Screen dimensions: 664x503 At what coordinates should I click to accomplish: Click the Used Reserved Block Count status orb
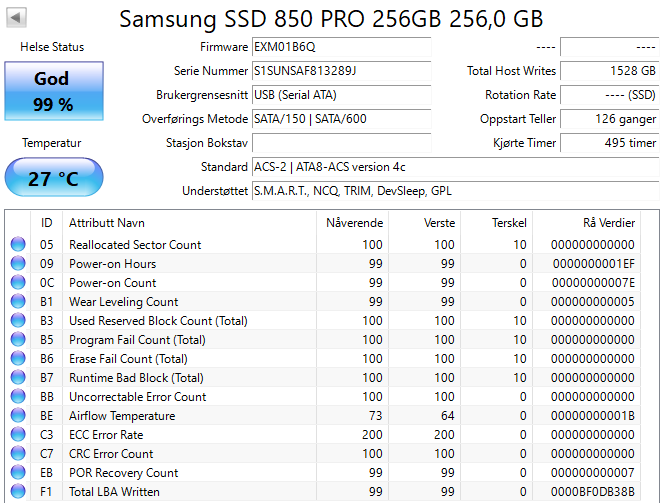pyautogui.click(x=18, y=321)
